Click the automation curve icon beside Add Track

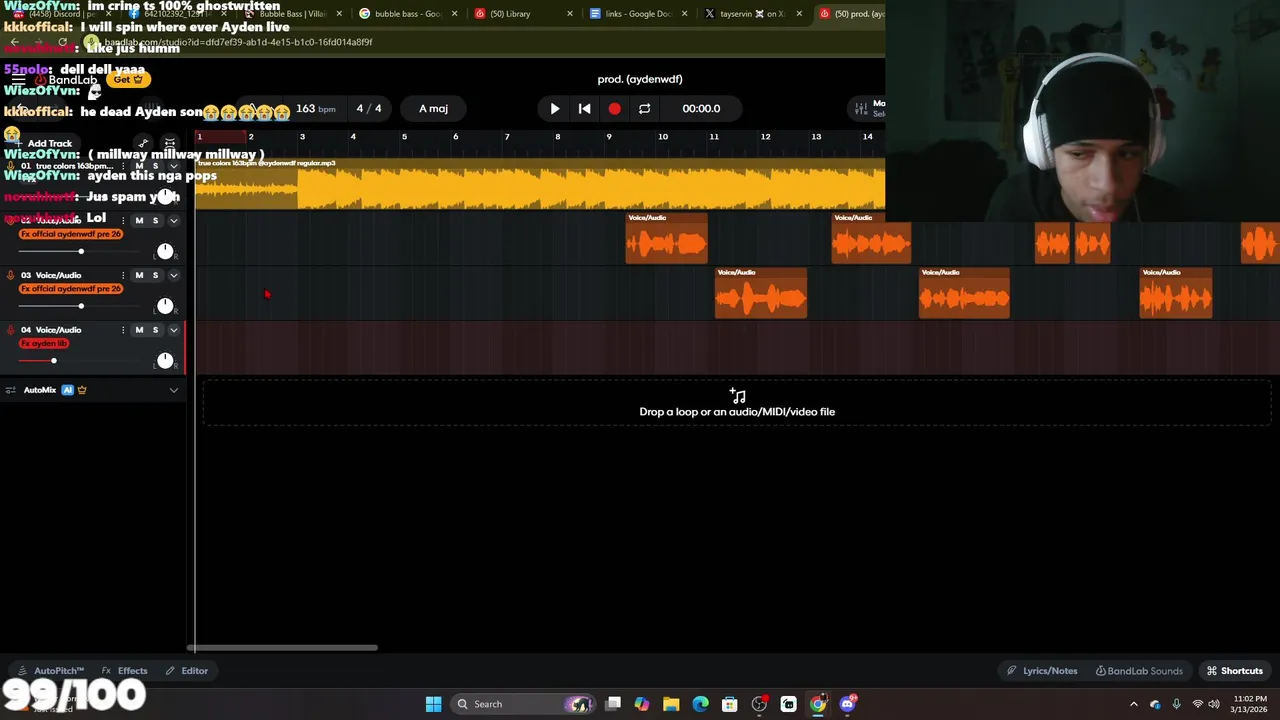pyautogui.click(x=144, y=143)
